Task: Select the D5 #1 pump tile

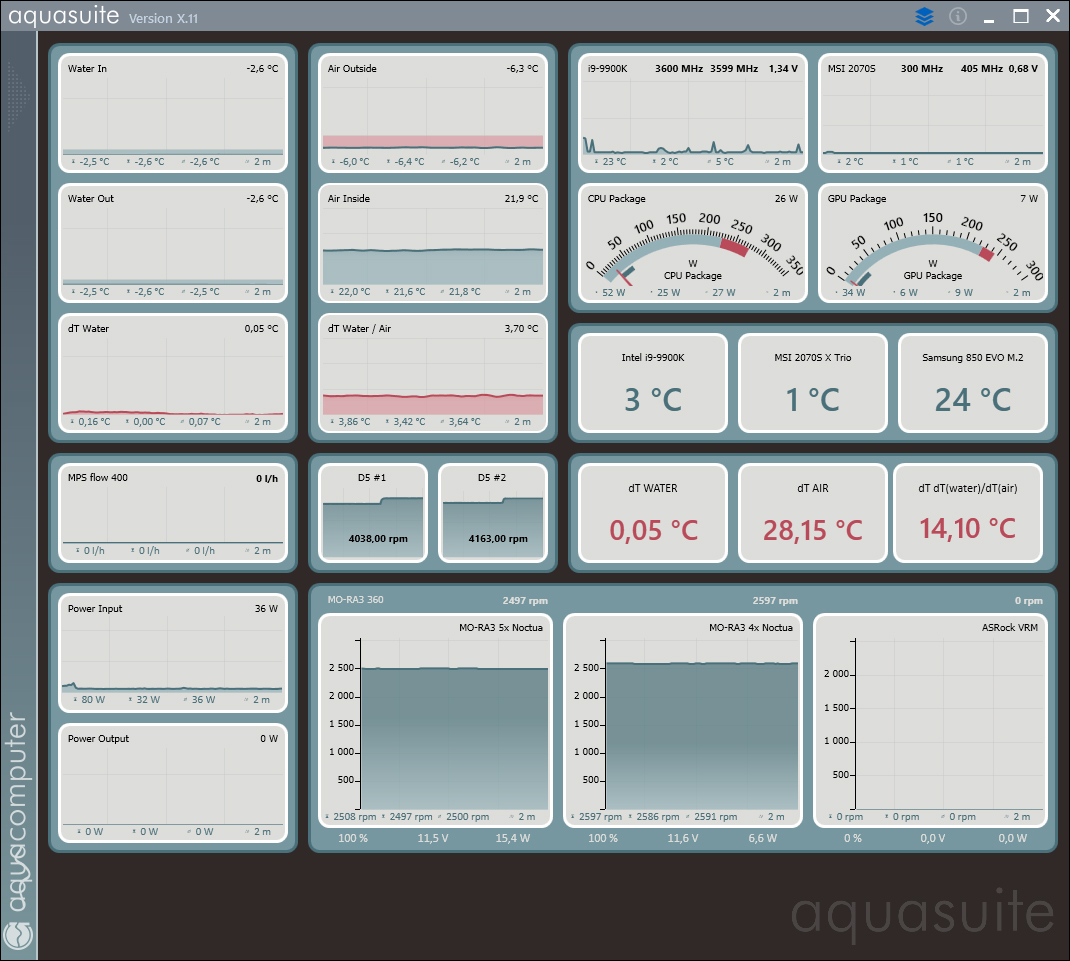Action: (x=373, y=513)
